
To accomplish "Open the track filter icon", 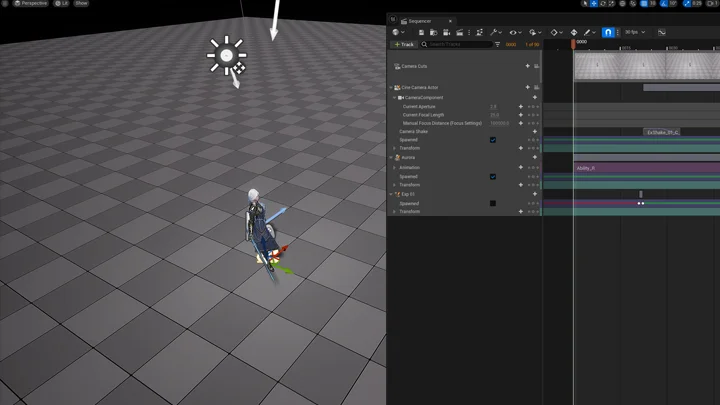I will (497, 45).
